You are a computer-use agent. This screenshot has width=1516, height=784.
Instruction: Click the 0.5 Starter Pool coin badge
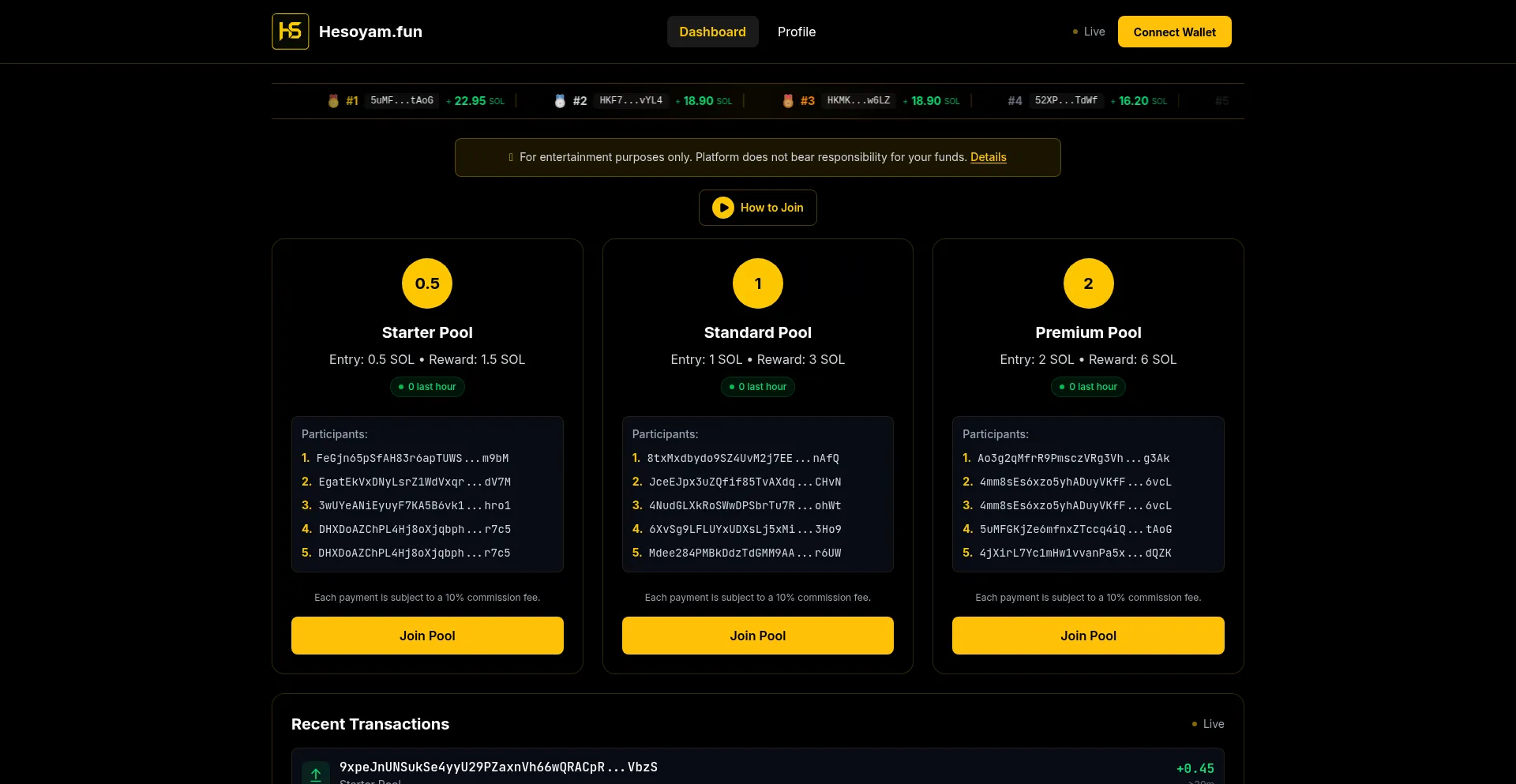tap(427, 283)
